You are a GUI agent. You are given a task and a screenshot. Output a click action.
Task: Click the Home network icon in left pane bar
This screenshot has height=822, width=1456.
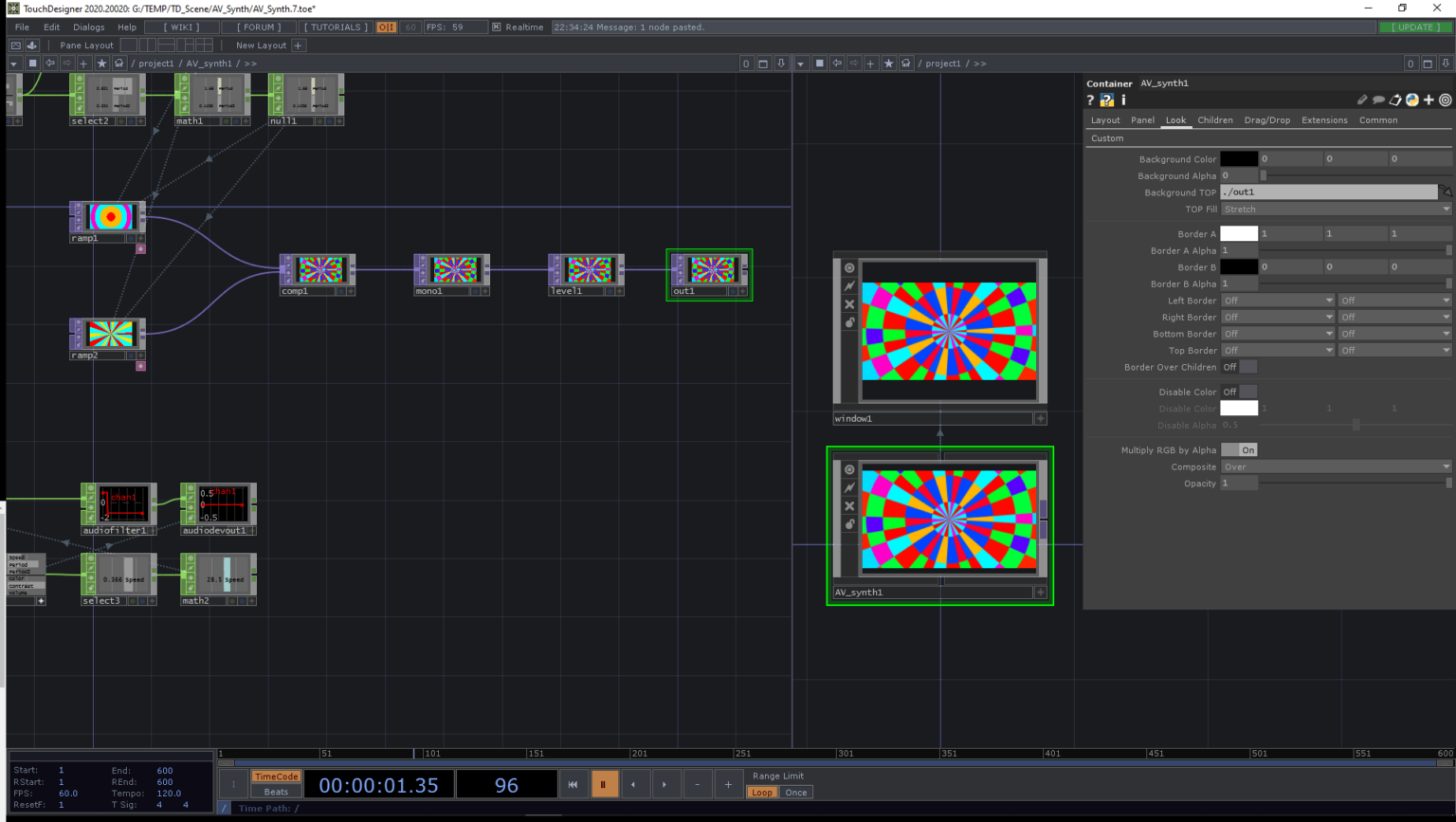point(118,64)
